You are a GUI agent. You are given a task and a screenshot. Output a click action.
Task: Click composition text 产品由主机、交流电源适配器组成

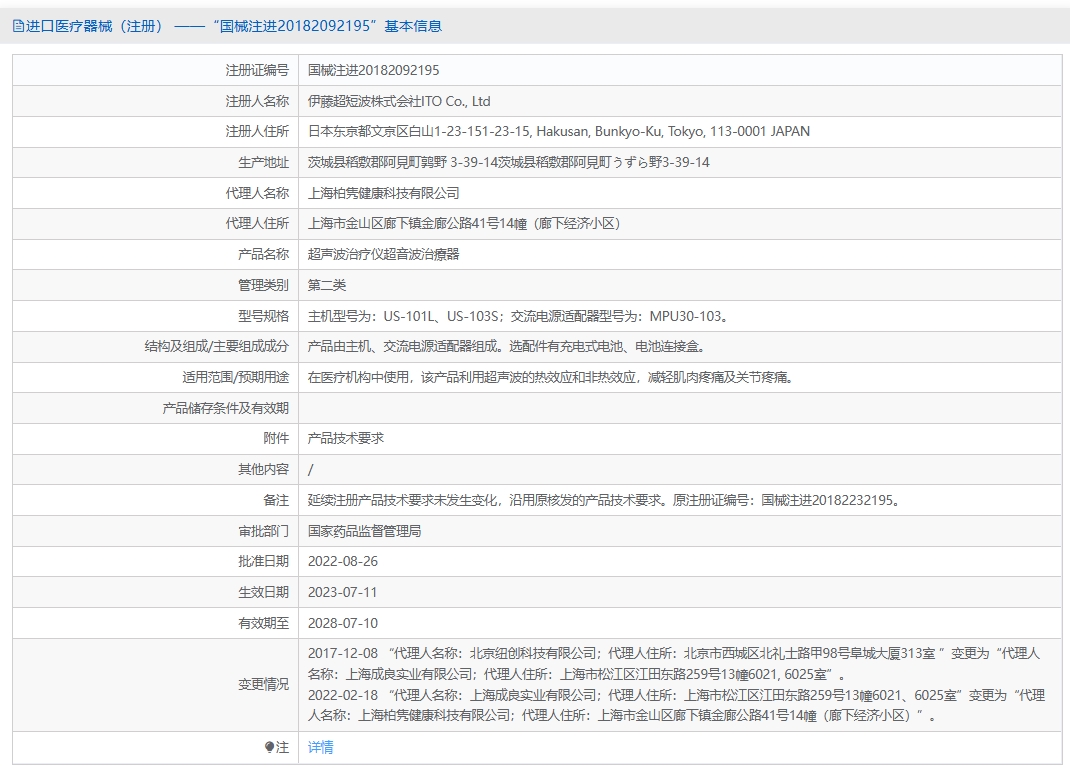point(507,347)
